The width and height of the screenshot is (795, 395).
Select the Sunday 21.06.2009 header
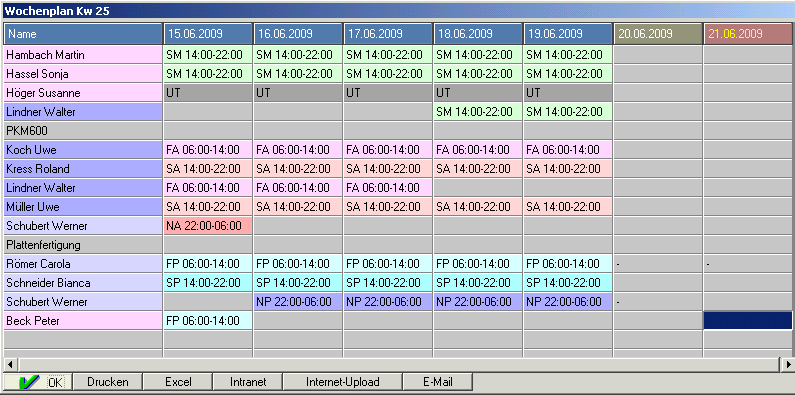(749, 34)
